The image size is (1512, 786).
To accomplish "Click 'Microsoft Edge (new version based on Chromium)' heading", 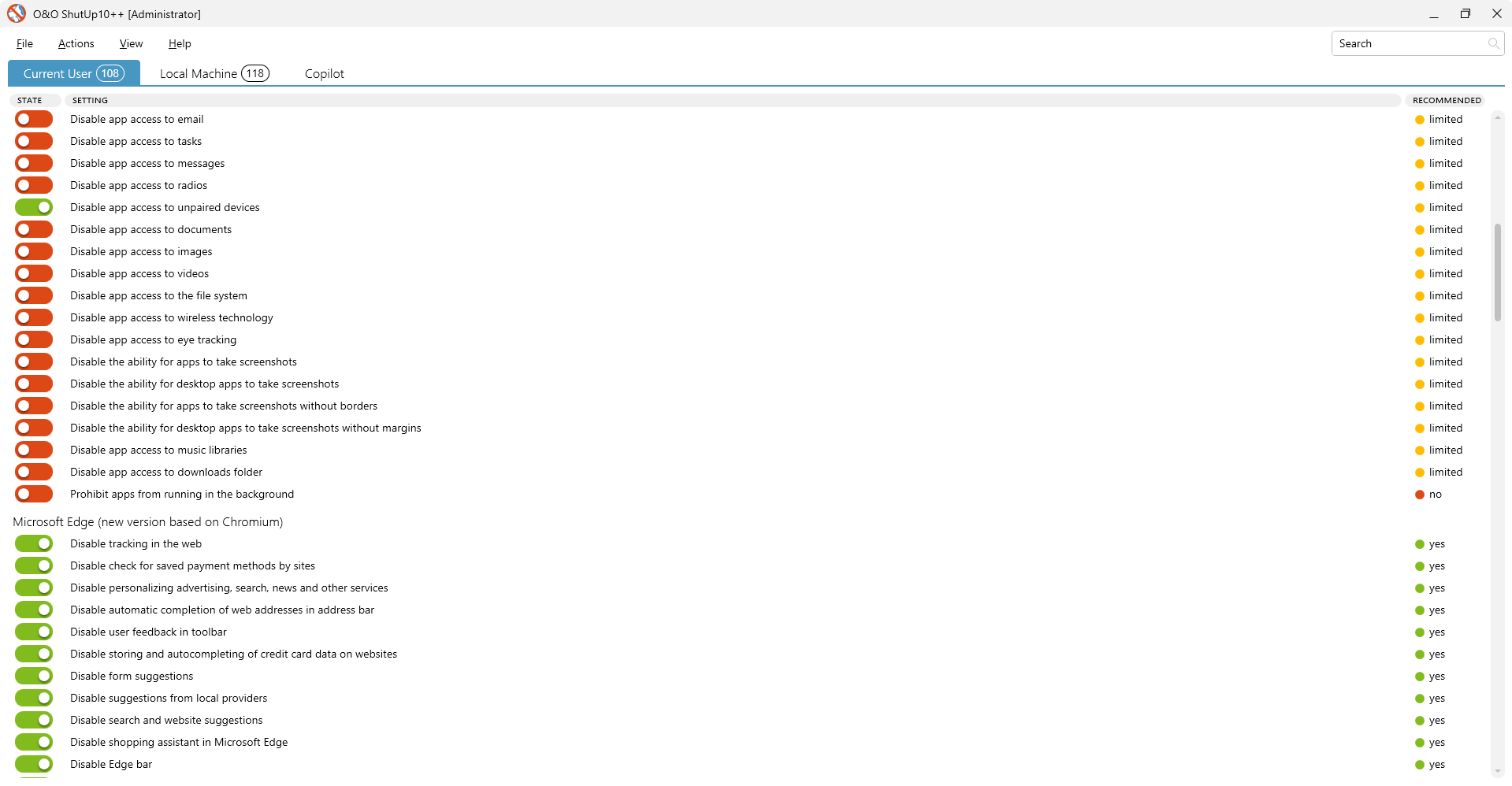I will (148, 521).
